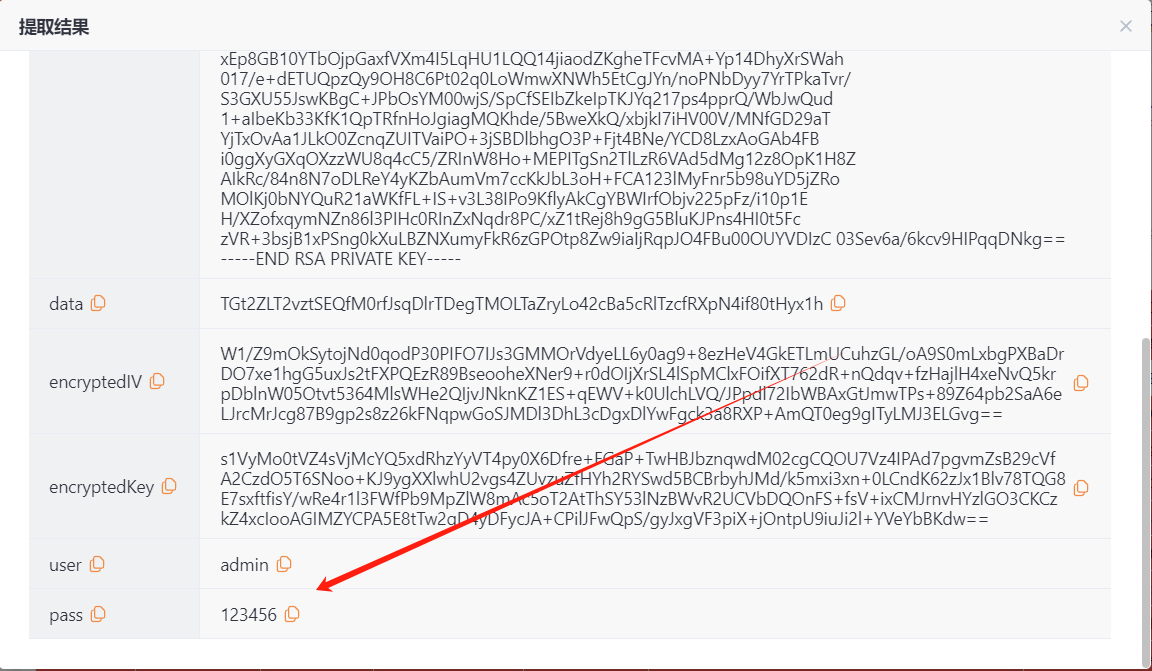Click the 提取结果 dialog title
Image resolution: width=1152 pixels, height=671 pixels.
pyautogui.click(x=54, y=27)
